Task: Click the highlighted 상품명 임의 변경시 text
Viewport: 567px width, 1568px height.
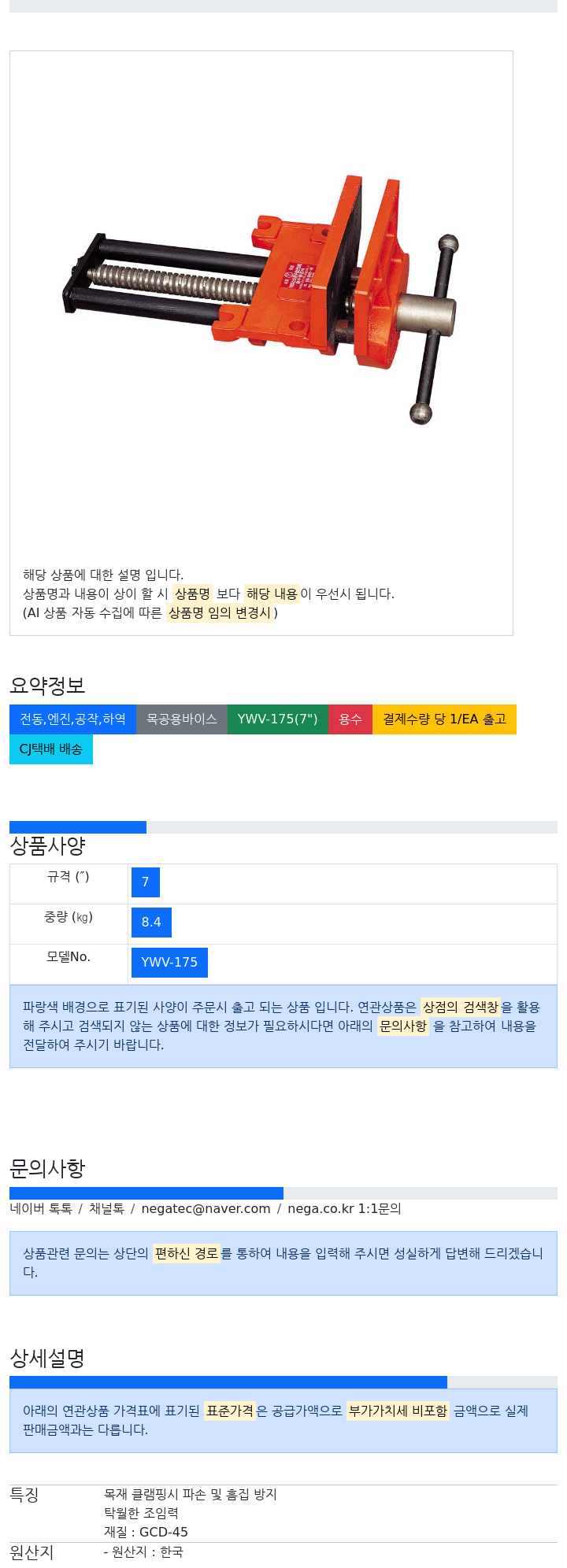Action: pos(220,613)
